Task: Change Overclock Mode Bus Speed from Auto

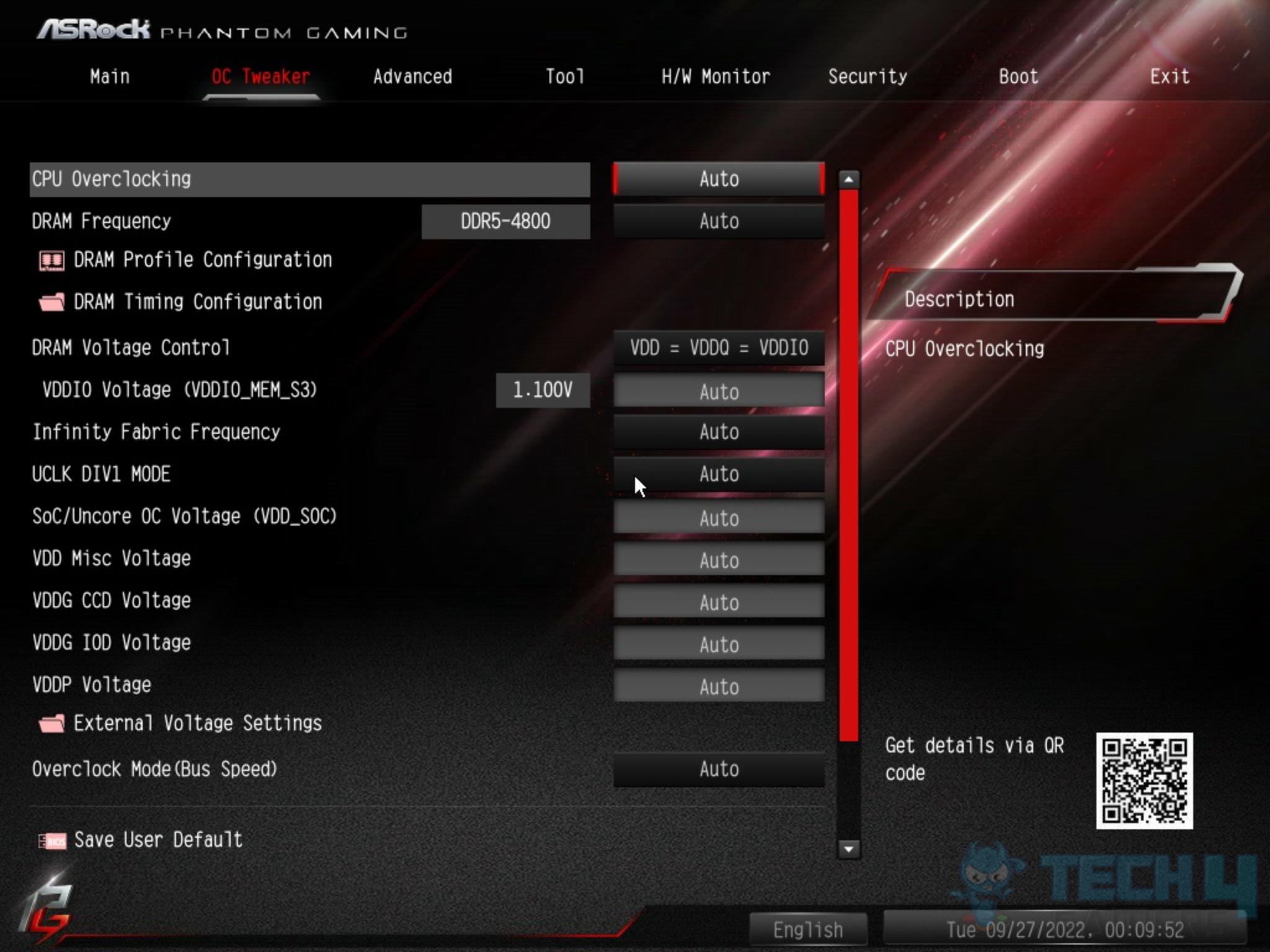Action: pos(718,769)
